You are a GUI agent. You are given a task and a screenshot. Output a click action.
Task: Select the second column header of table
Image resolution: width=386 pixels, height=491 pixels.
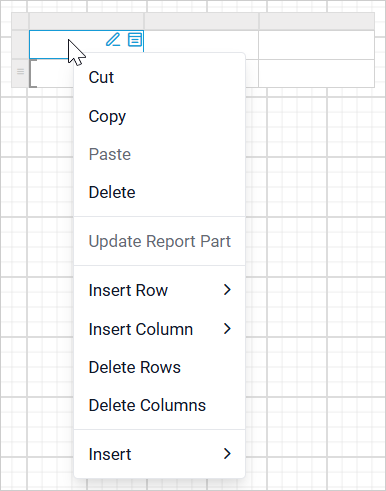(201, 21)
